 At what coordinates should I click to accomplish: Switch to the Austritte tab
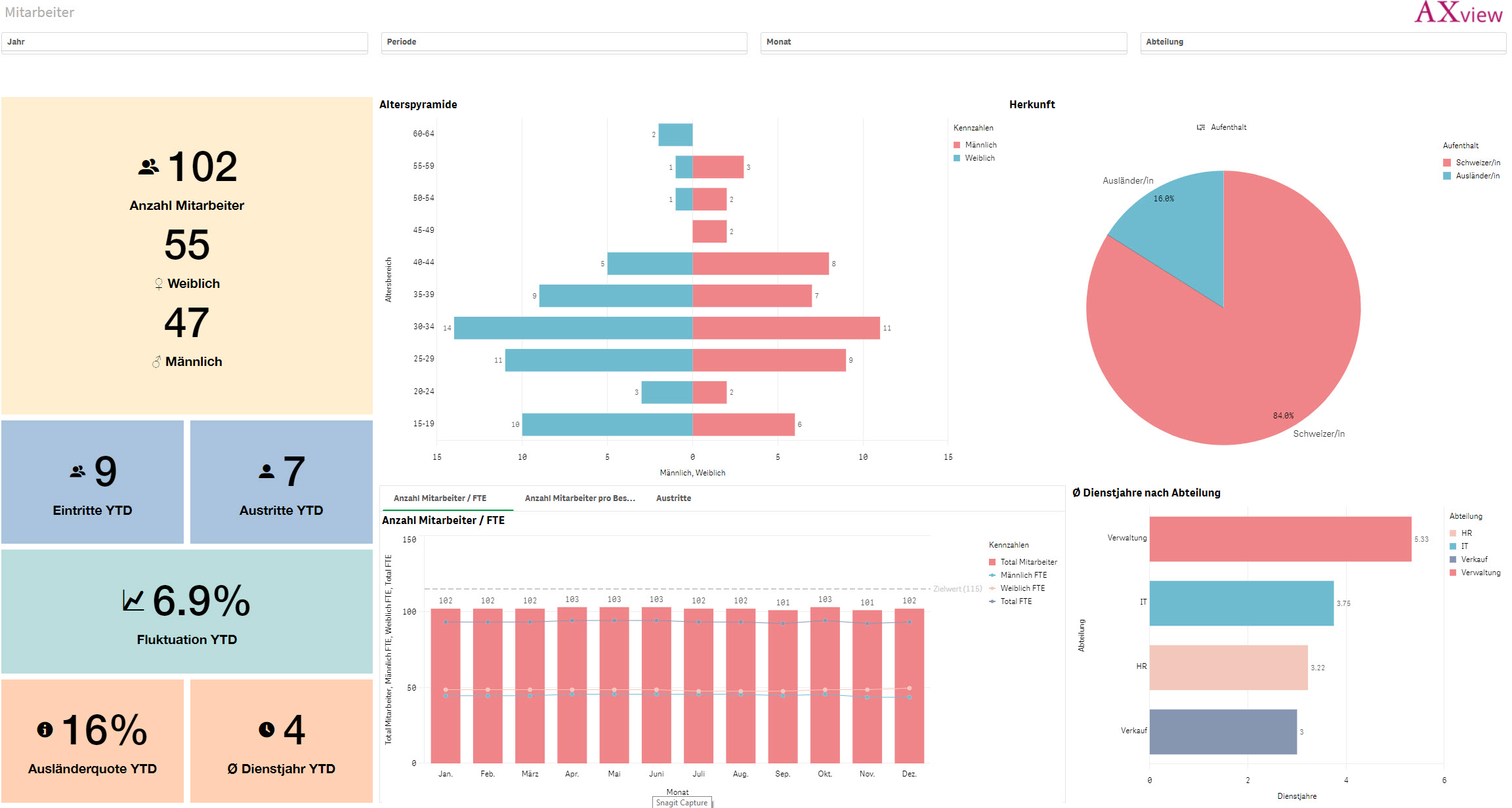tap(673, 498)
